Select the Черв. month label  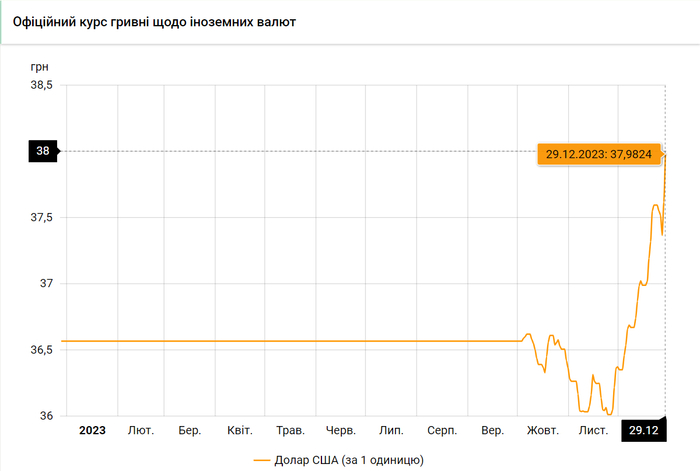click(341, 430)
